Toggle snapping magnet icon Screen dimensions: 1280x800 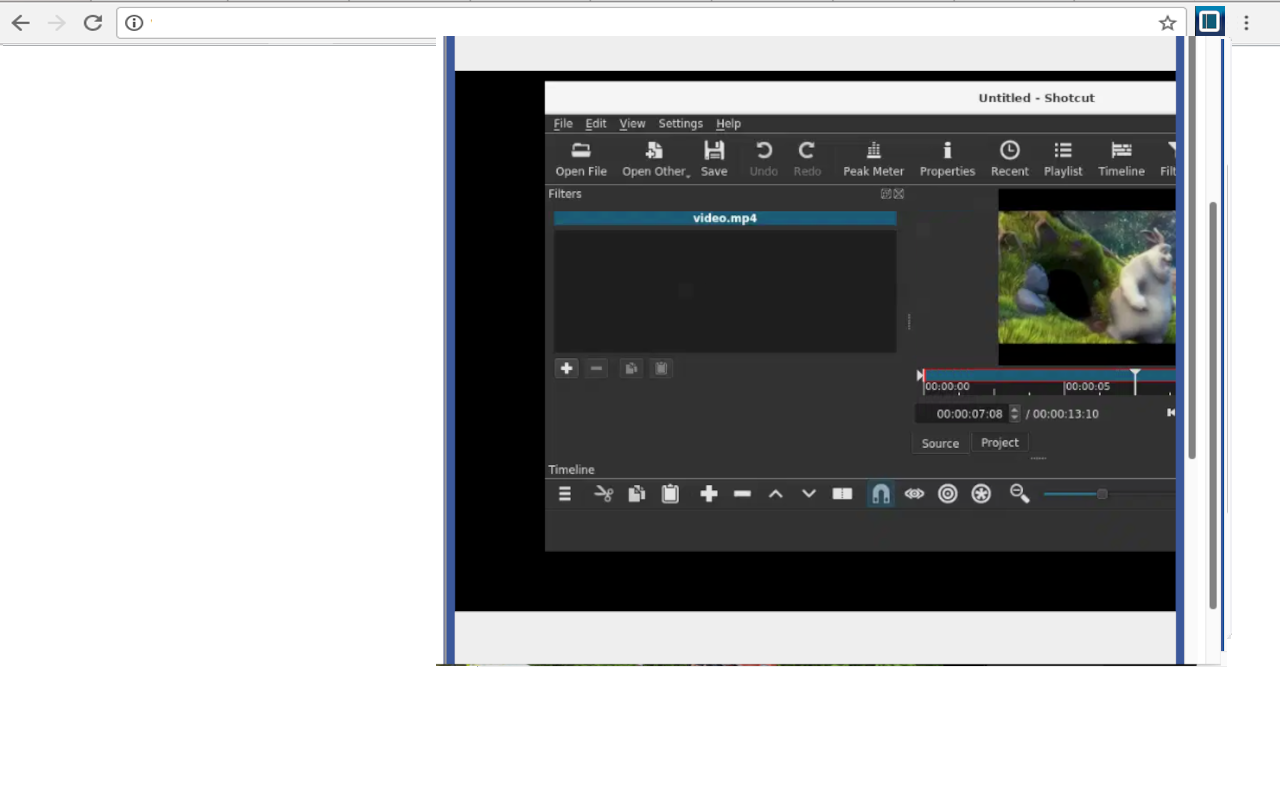tap(880, 494)
